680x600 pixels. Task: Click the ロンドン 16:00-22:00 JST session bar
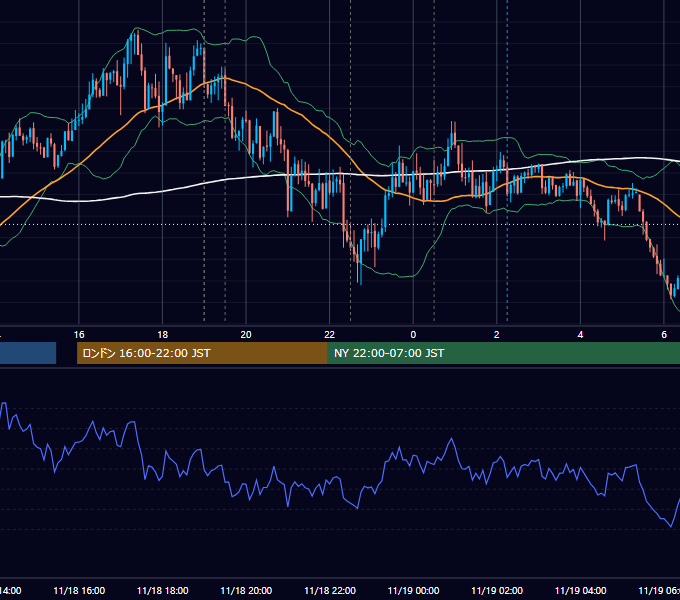[202, 353]
